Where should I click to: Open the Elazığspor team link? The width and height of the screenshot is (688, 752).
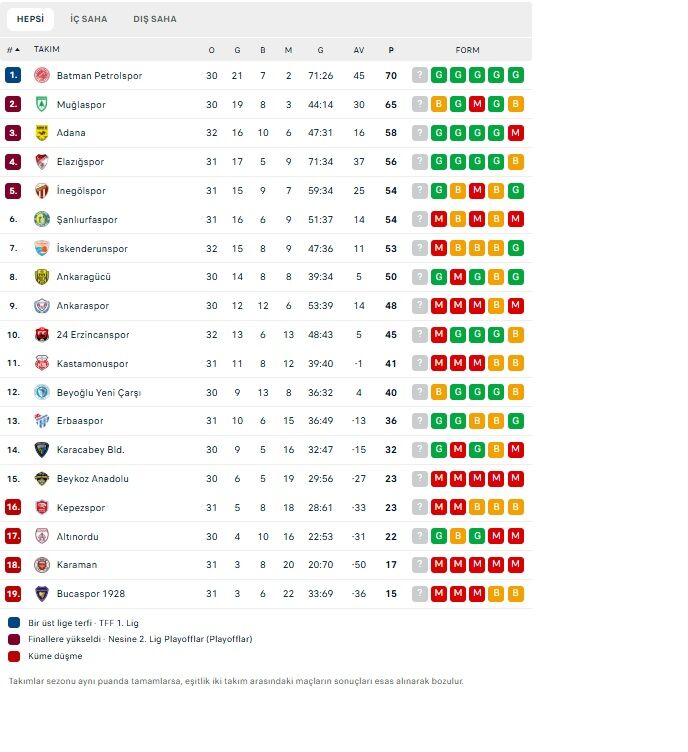click(80, 162)
